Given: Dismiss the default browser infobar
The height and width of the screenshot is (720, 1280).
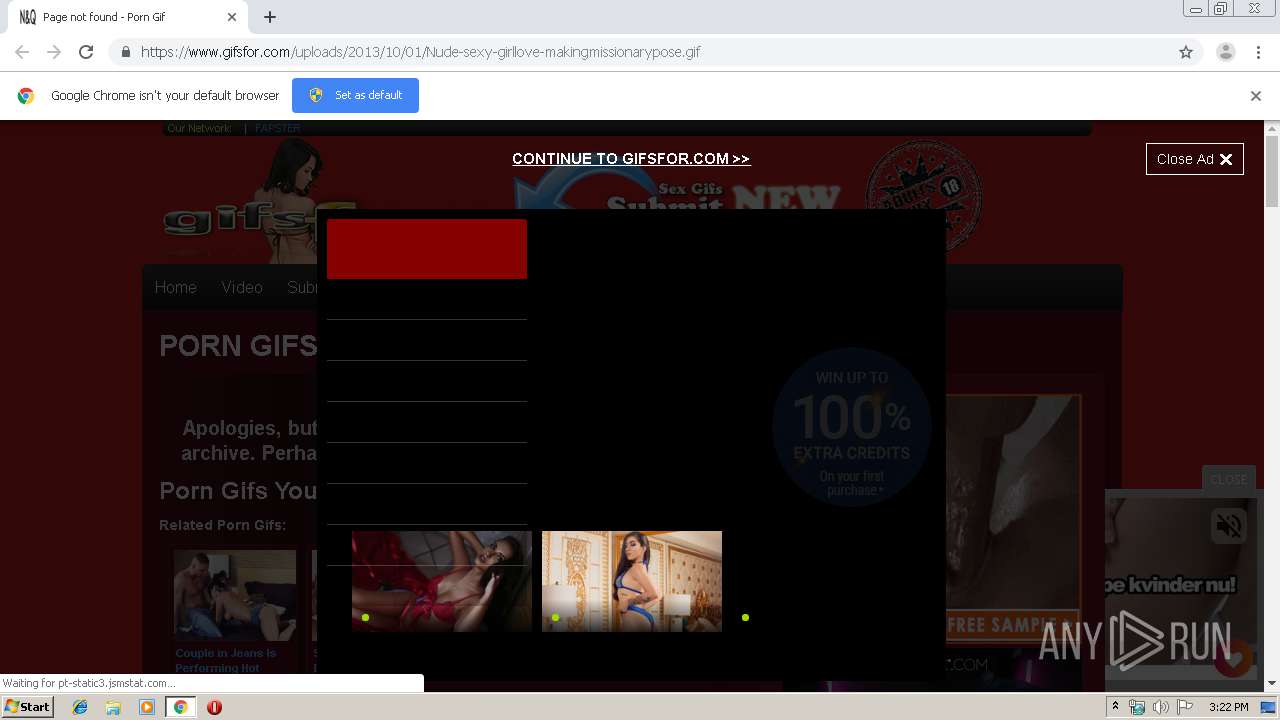Looking at the screenshot, I should click(1256, 96).
